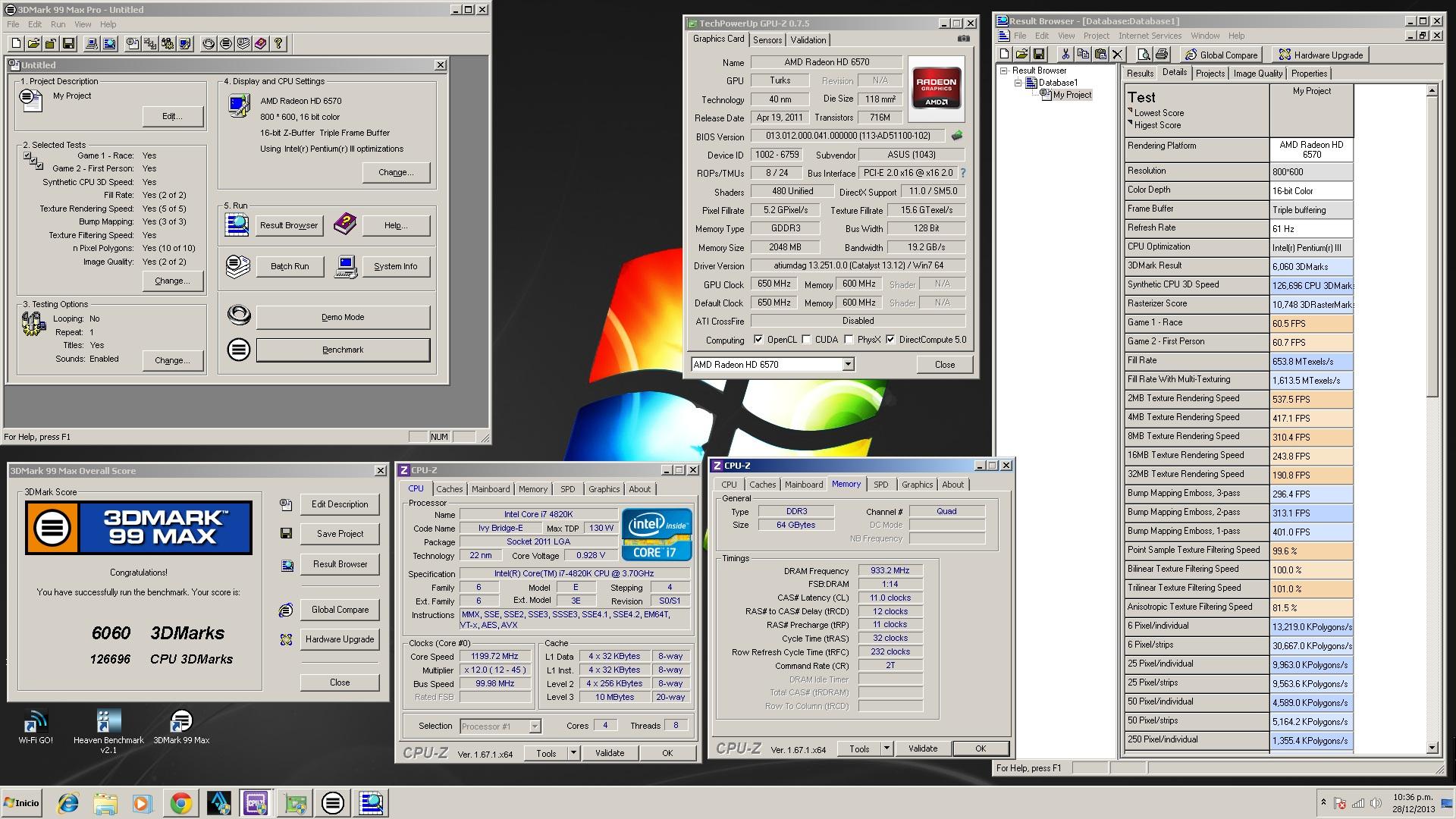This screenshot has height=819, width=1456.
Task: Click Cut scissors icon in Result Browser toolbar
Action: click(x=1065, y=54)
